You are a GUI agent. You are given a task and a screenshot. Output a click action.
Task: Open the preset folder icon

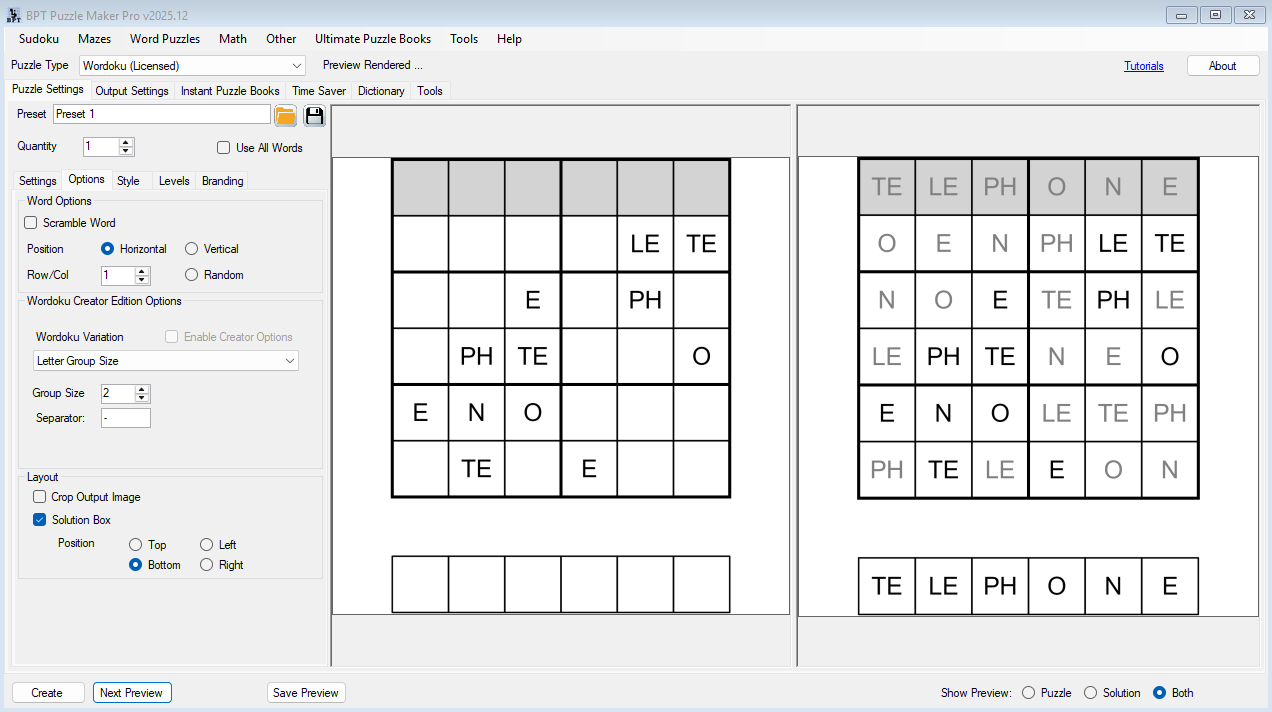click(286, 116)
